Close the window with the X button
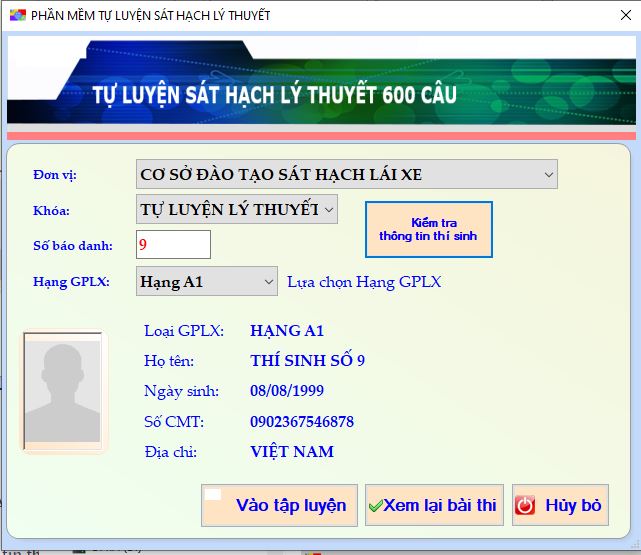This screenshot has width=641, height=555. pyautogui.click(x=625, y=15)
